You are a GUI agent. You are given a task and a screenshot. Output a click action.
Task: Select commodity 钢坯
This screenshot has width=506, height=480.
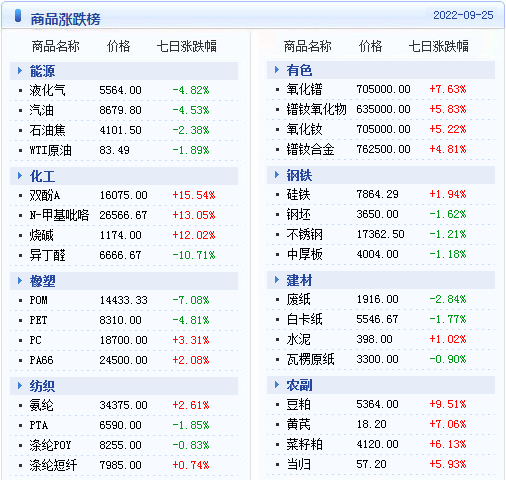(x=298, y=214)
